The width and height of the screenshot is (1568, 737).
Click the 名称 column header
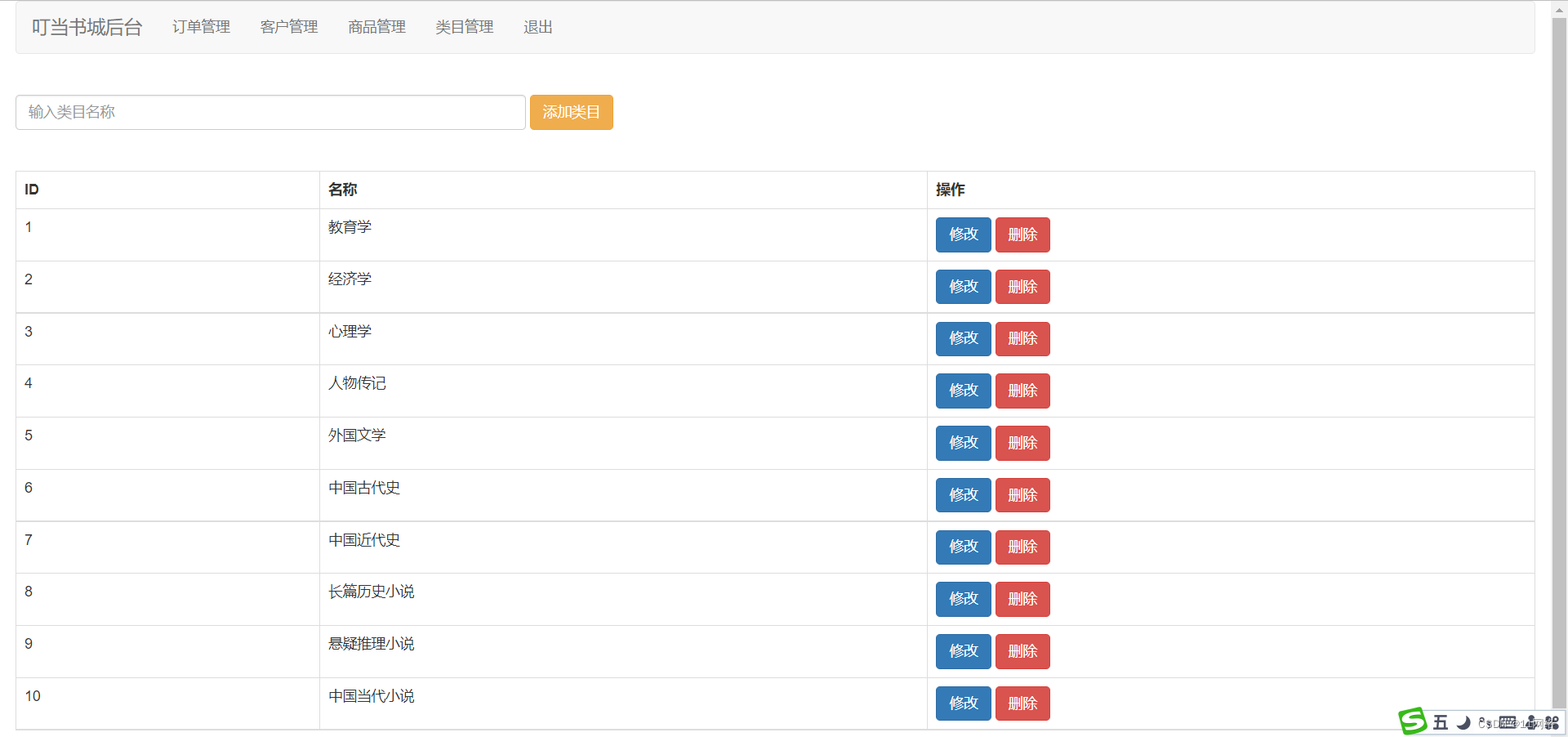pos(623,190)
